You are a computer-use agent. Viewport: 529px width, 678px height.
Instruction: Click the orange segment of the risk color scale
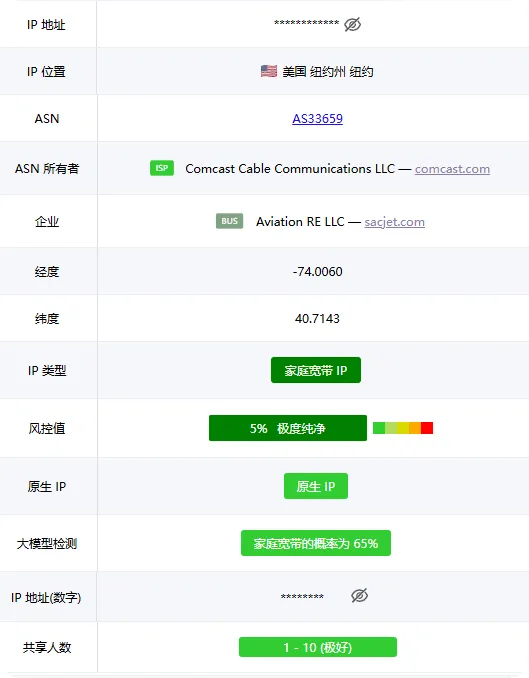point(415,428)
